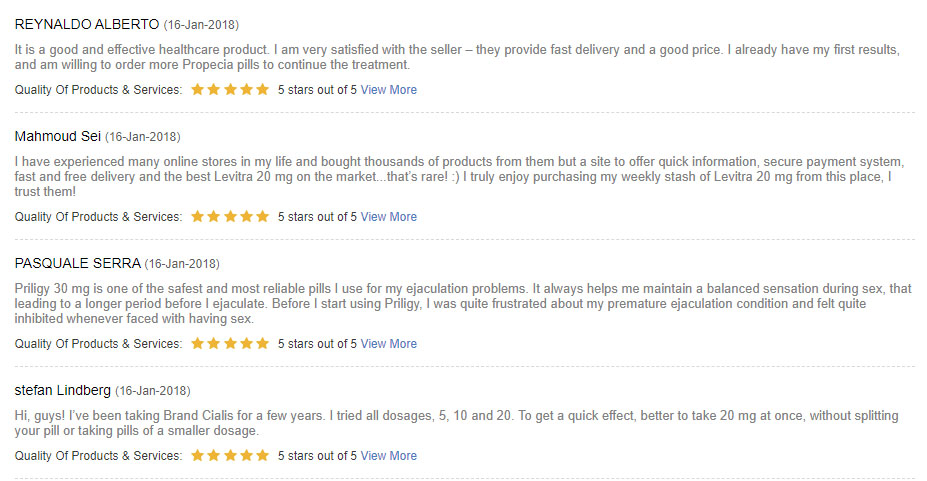Open View More link in Mahmoud Sei's review
Screen dimensions: 927x481
pos(388,217)
